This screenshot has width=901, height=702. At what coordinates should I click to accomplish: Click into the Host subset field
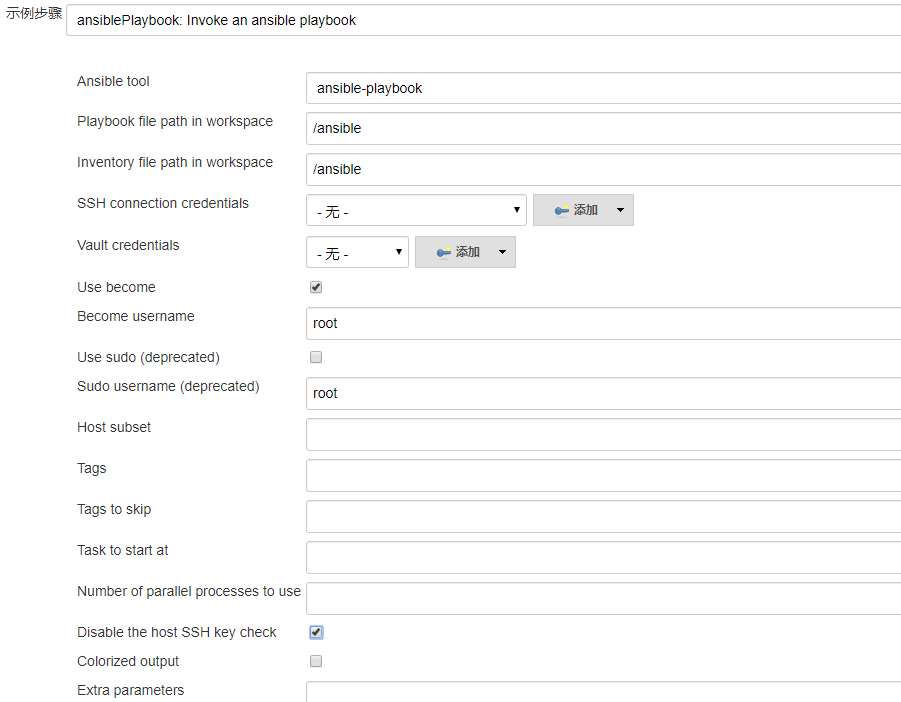pos(603,434)
